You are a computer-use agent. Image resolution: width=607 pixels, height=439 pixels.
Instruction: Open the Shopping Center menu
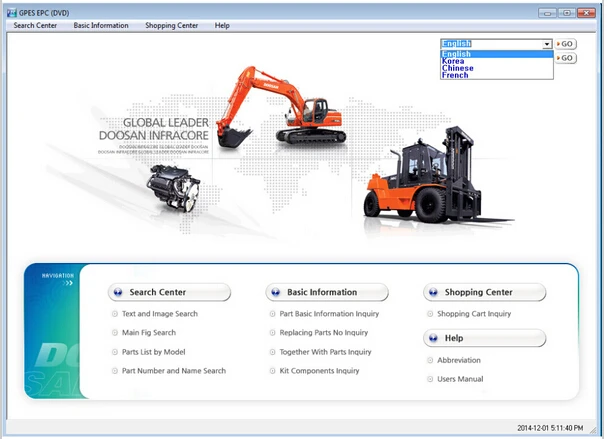point(171,26)
